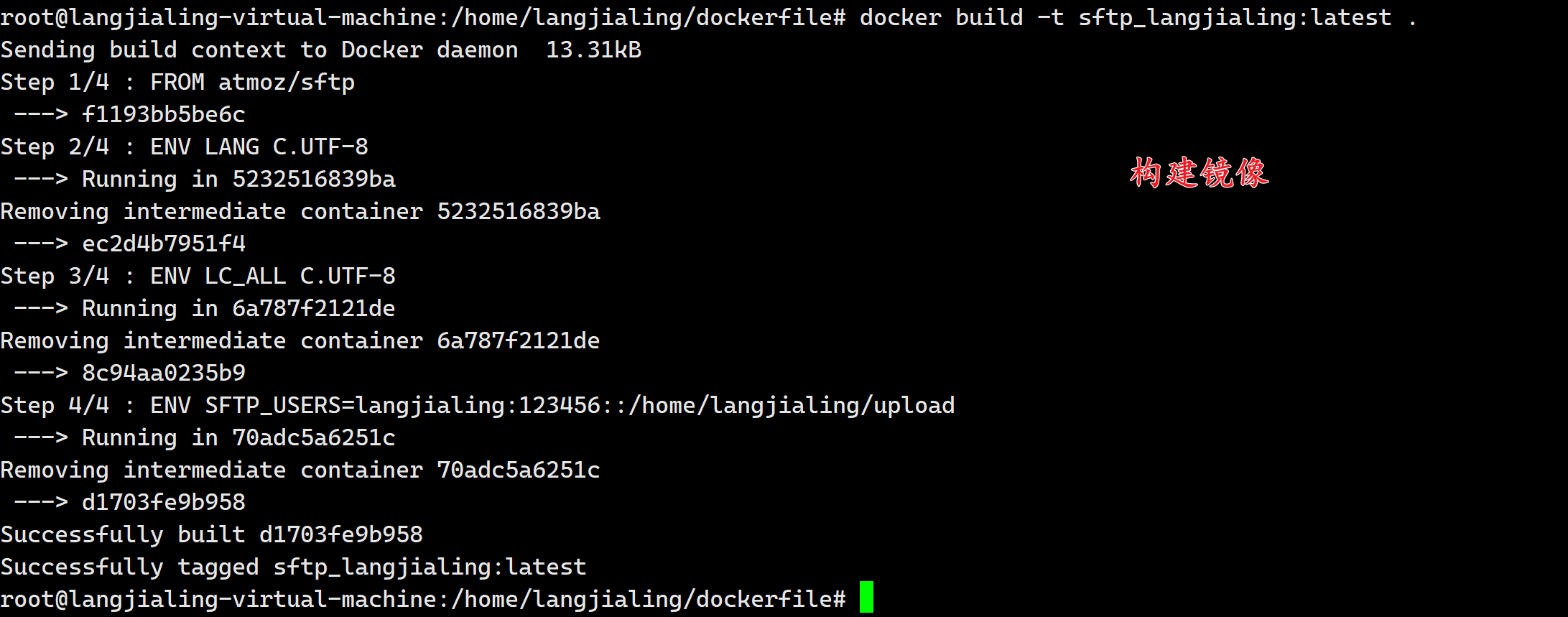The height and width of the screenshot is (617, 1568).
Task: Click the /home/langjialing/upload path text
Action: 792,405
